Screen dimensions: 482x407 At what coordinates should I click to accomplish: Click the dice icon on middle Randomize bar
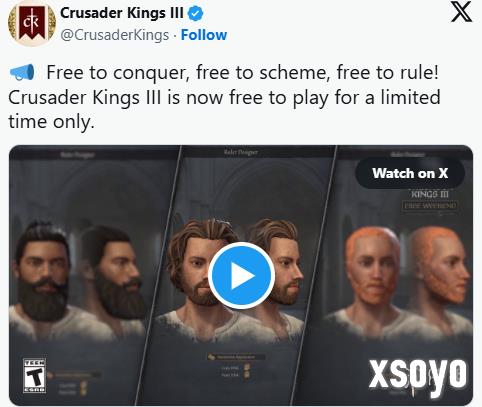(211, 357)
